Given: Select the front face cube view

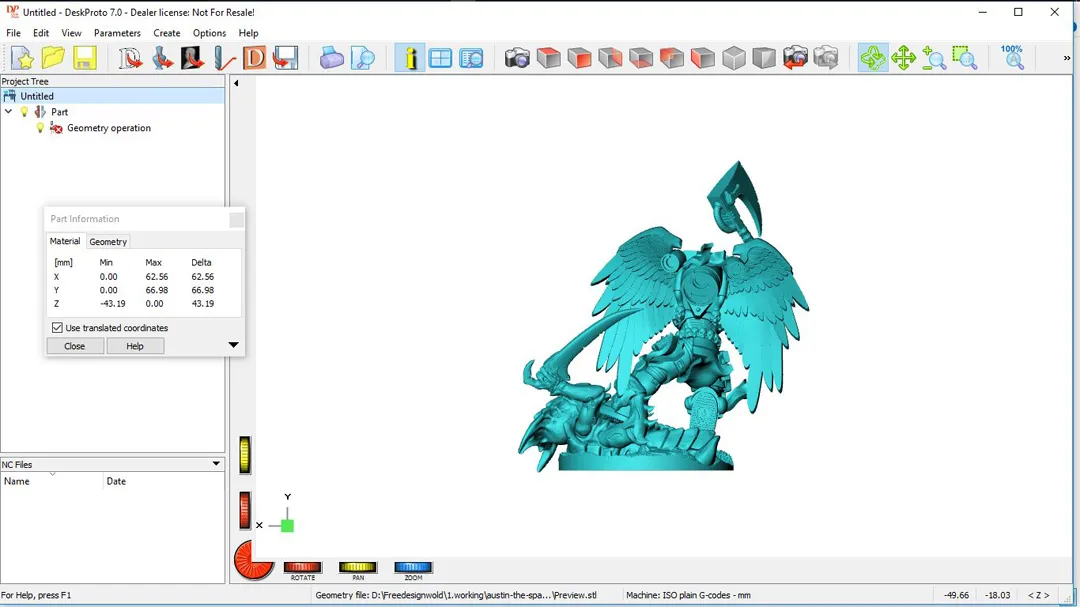Looking at the screenshot, I should tap(579, 58).
